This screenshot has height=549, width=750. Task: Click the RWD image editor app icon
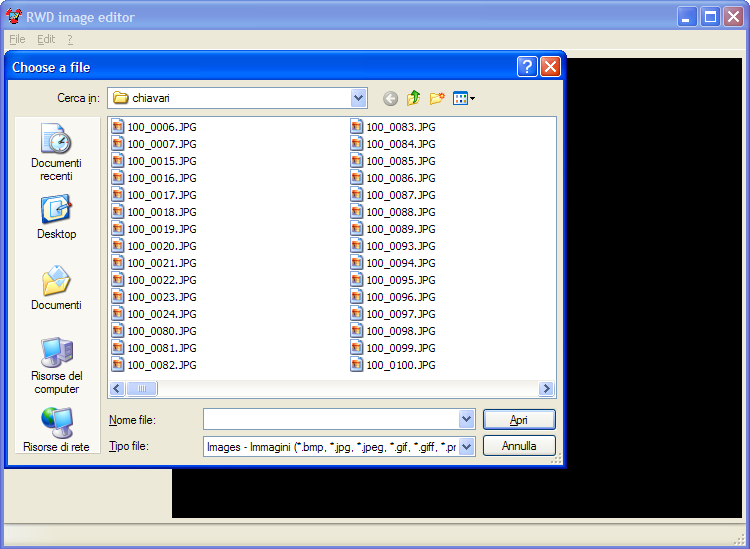(13, 16)
